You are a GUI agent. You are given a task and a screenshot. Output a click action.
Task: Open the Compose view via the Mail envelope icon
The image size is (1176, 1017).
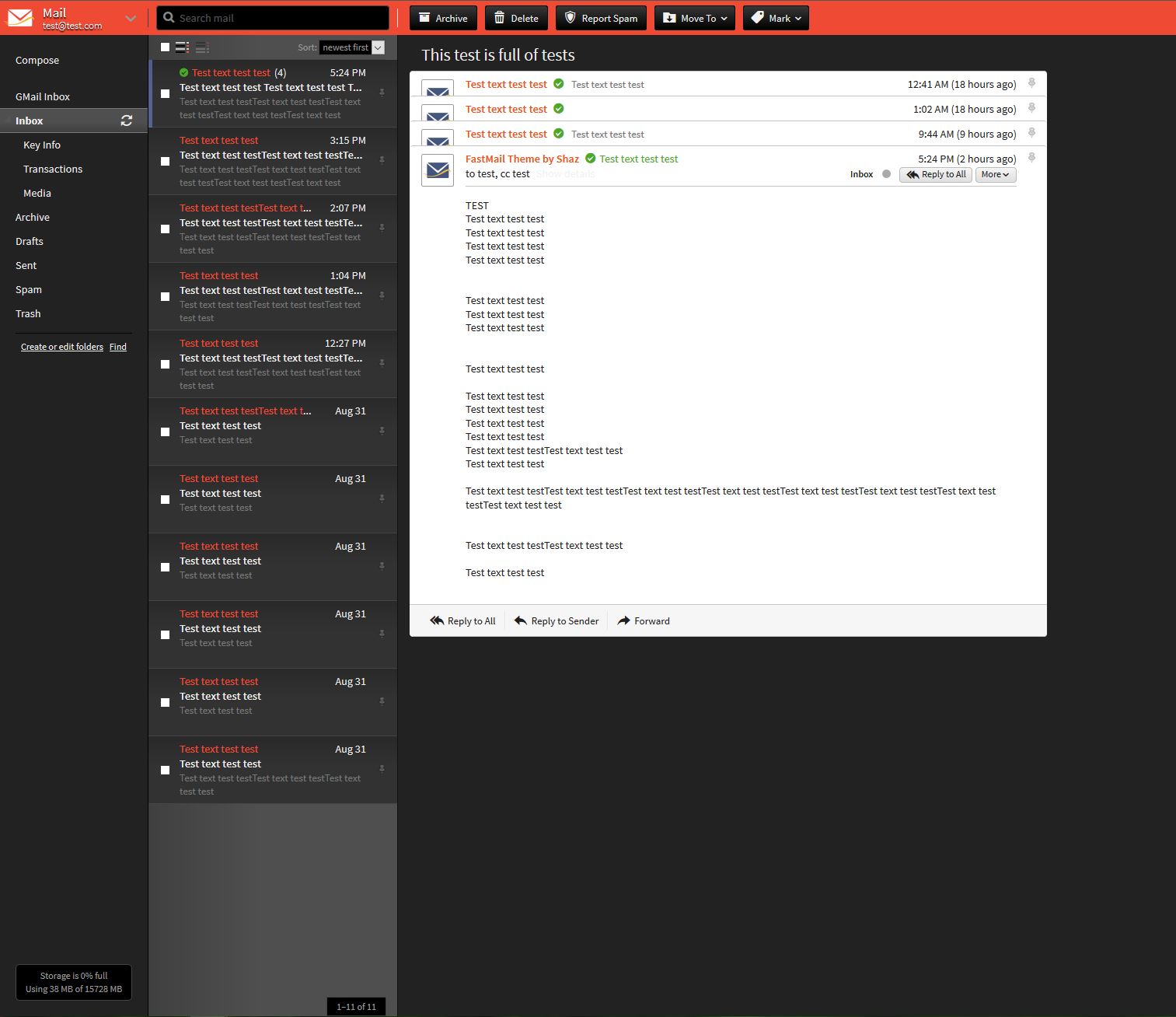point(20,17)
